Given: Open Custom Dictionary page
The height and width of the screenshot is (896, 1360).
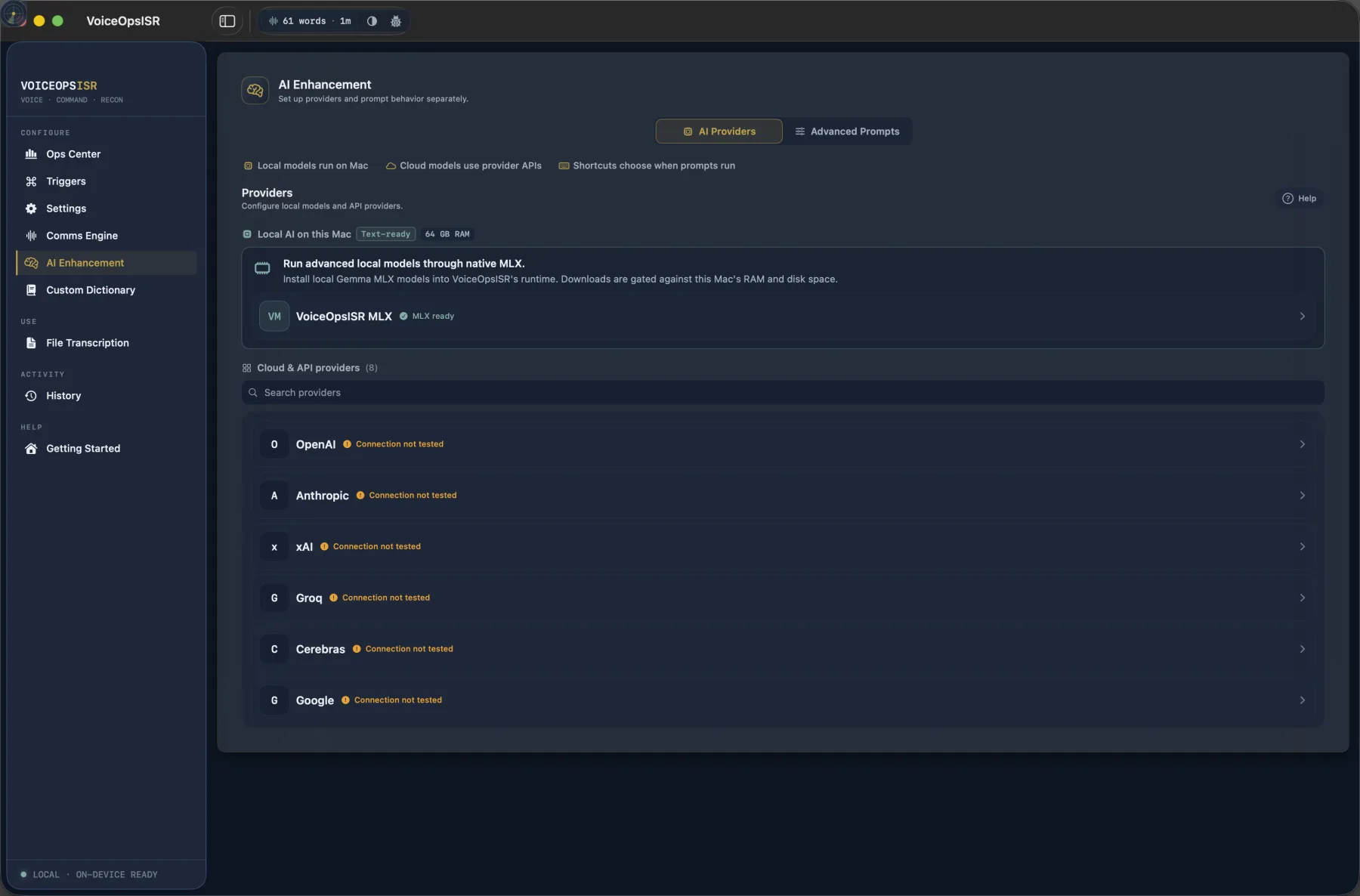Looking at the screenshot, I should [x=106, y=290].
